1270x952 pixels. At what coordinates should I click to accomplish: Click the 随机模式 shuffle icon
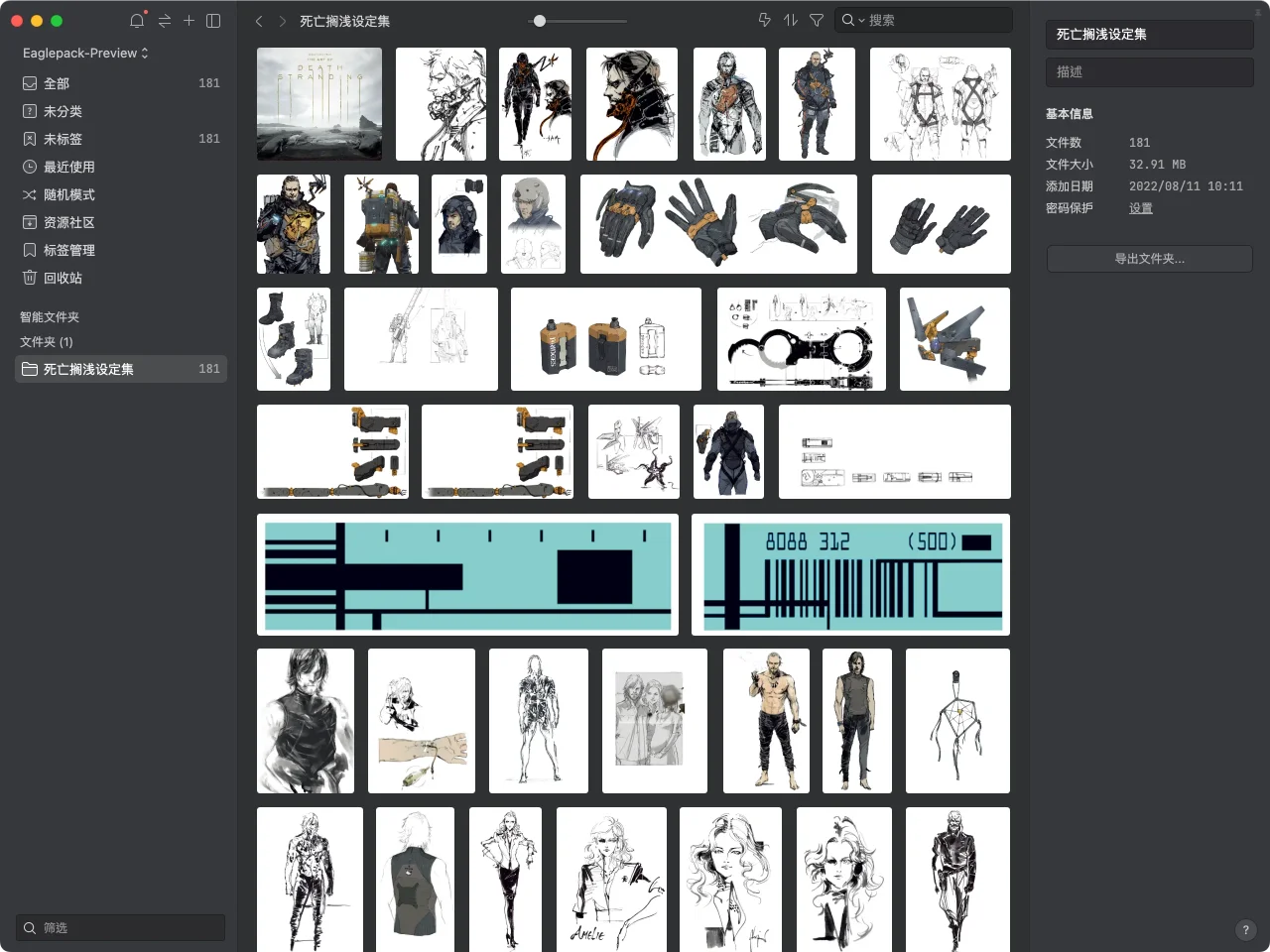(30, 194)
